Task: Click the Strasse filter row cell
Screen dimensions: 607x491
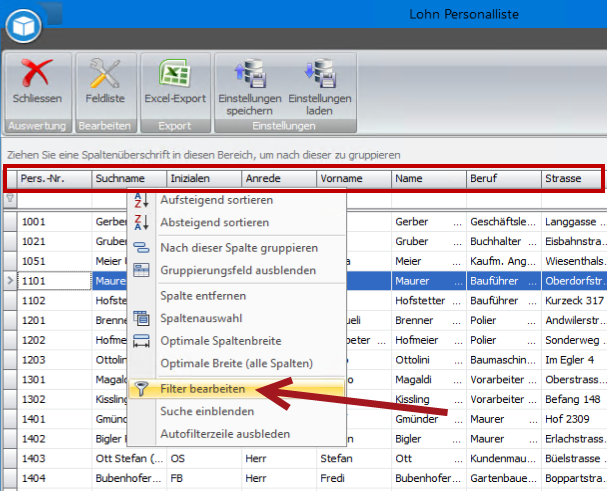Action: tap(573, 199)
